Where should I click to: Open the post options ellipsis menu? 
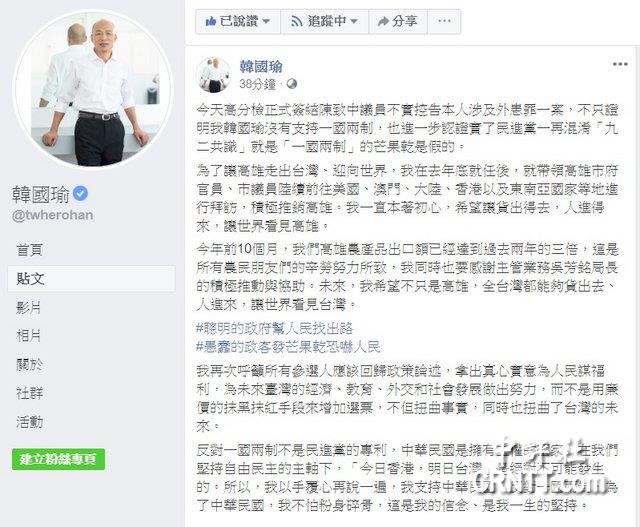(x=620, y=64)
